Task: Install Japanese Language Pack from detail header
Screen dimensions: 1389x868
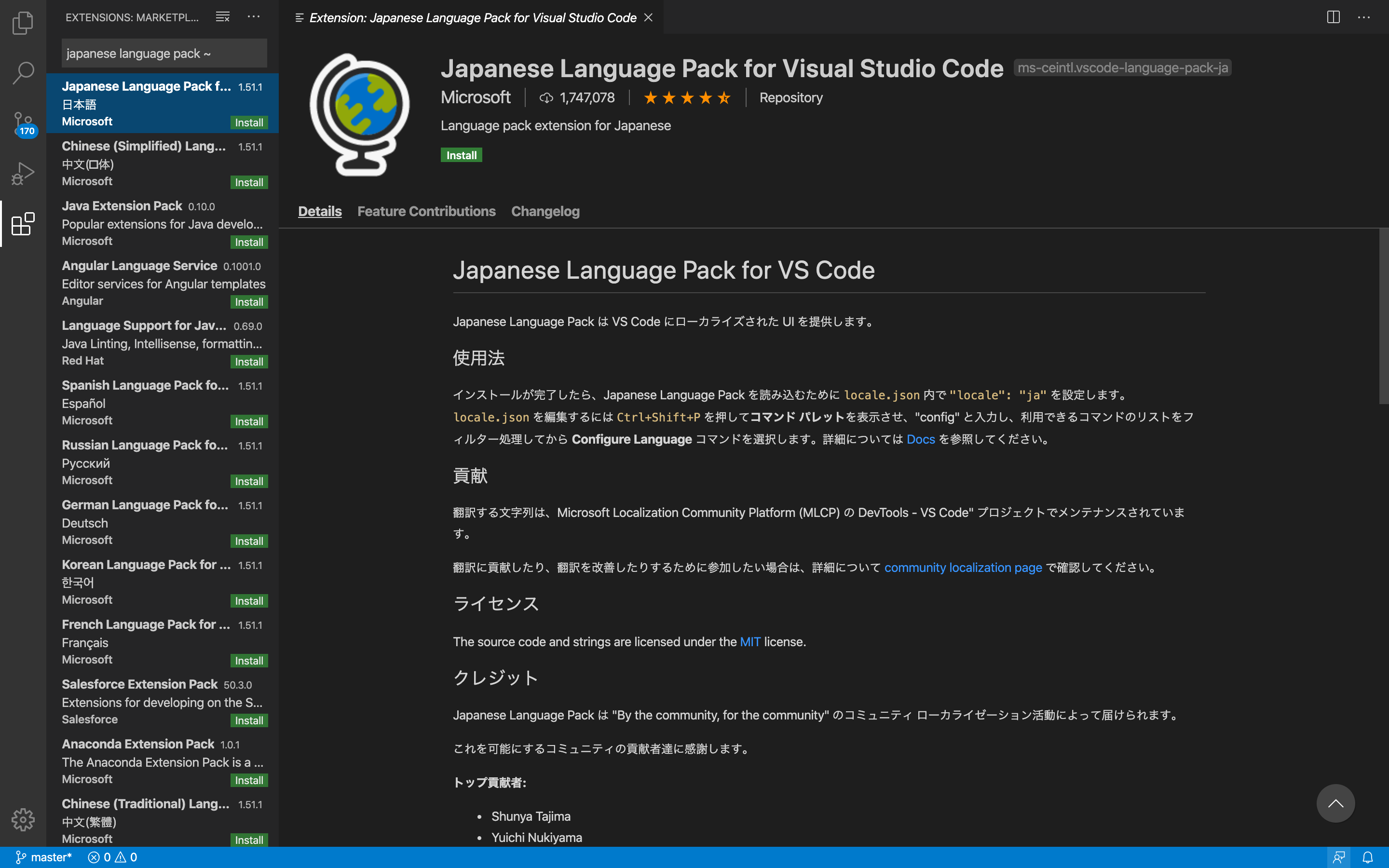Action: (461, 155)
